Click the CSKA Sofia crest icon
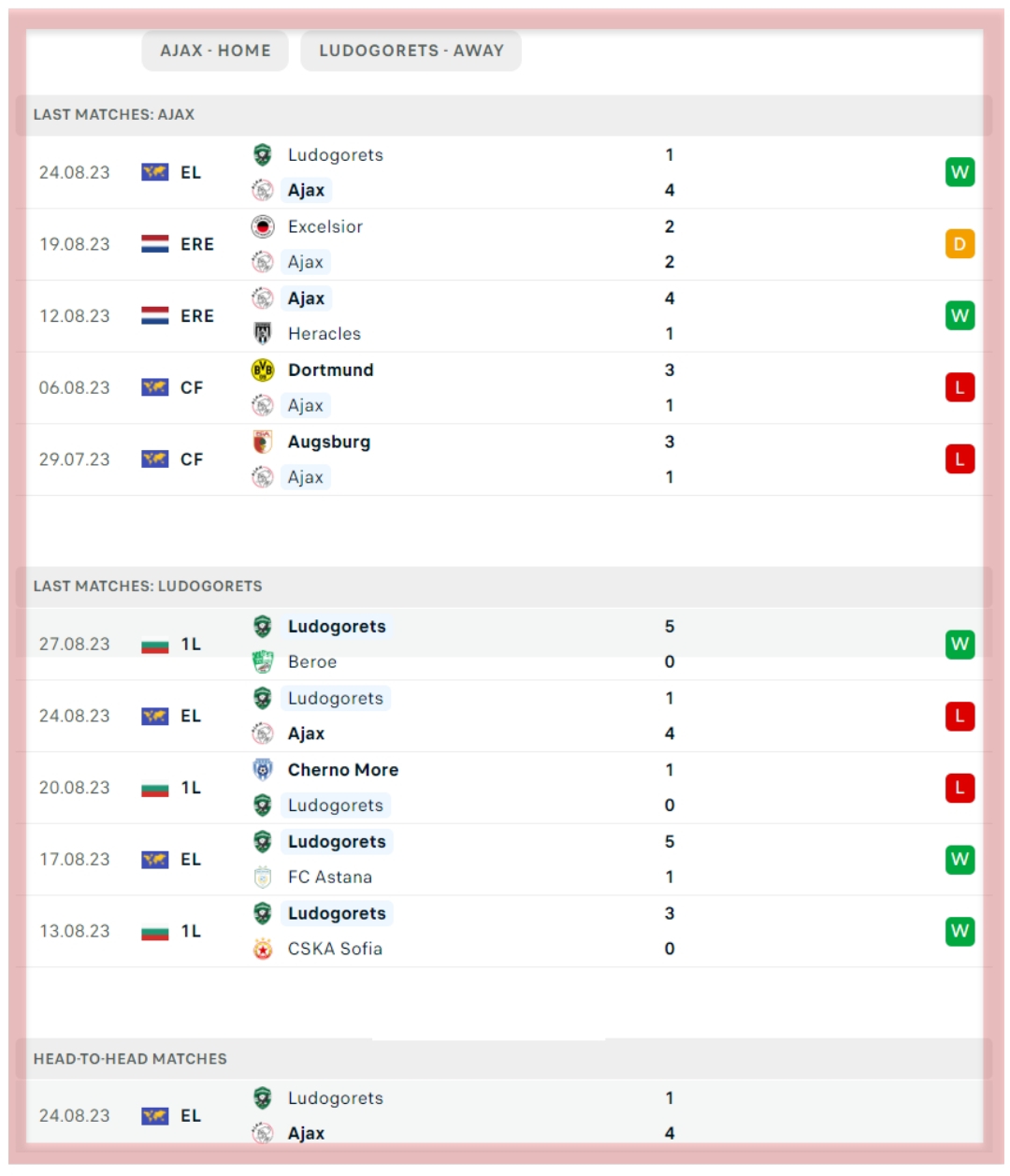This screenshot has height=1176, width=1010. click(263, 949)
